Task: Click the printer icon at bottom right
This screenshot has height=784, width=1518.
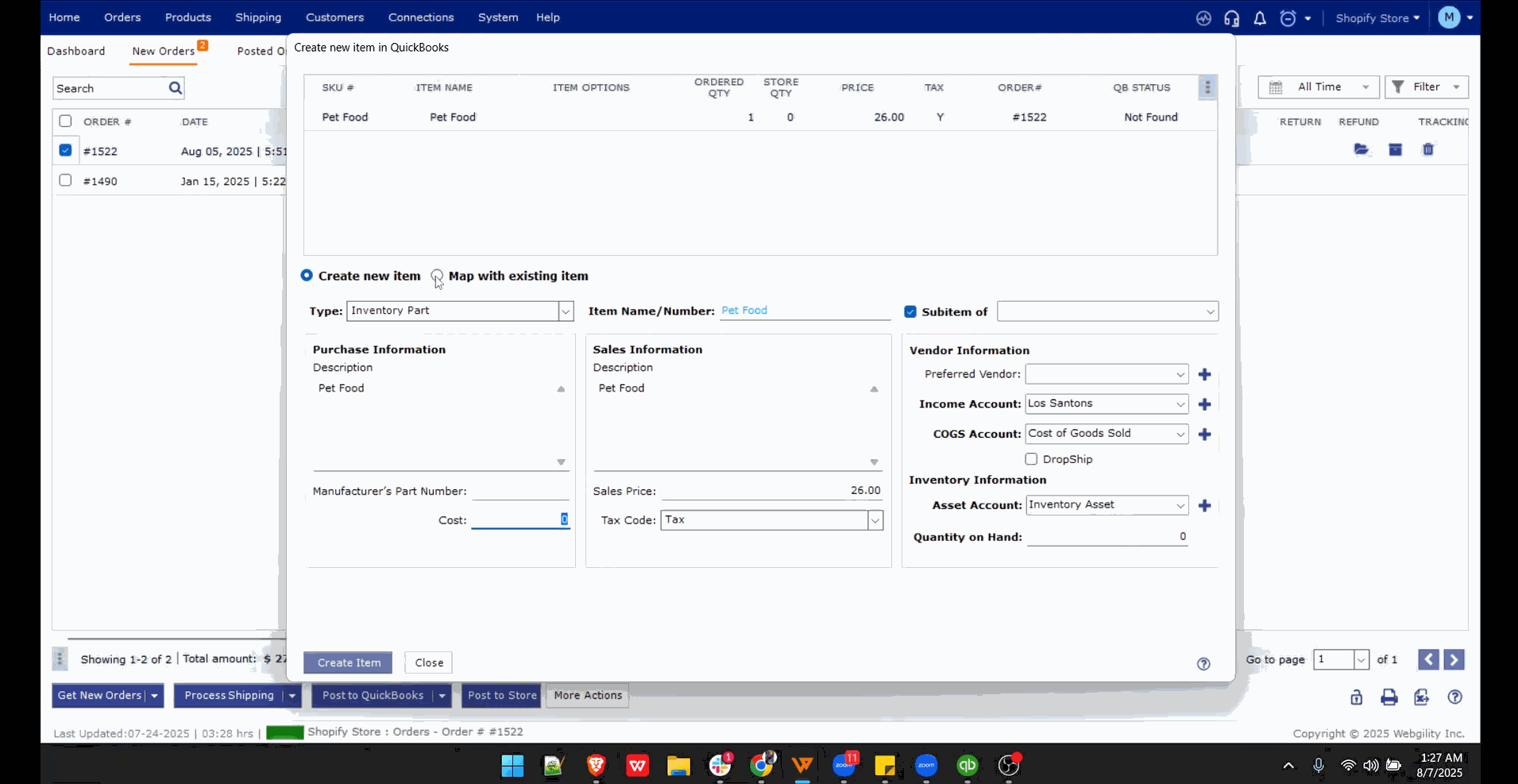Action: 1389,697
